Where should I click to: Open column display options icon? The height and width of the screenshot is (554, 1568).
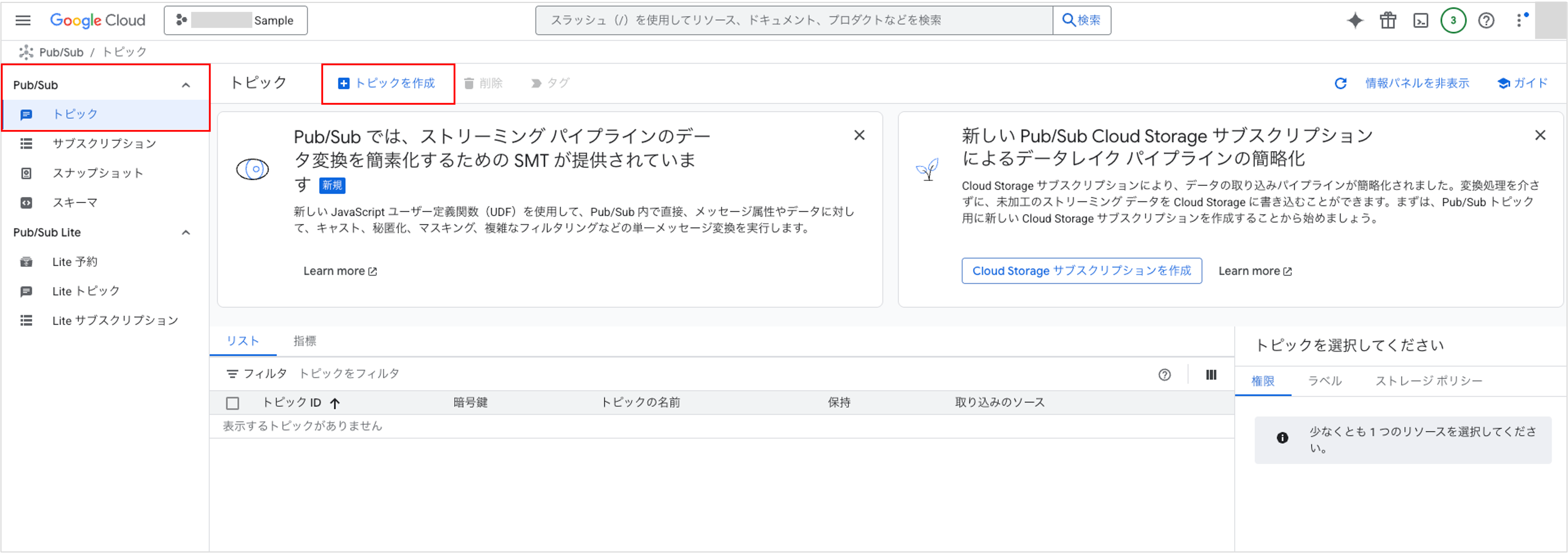coord(1211,375)
